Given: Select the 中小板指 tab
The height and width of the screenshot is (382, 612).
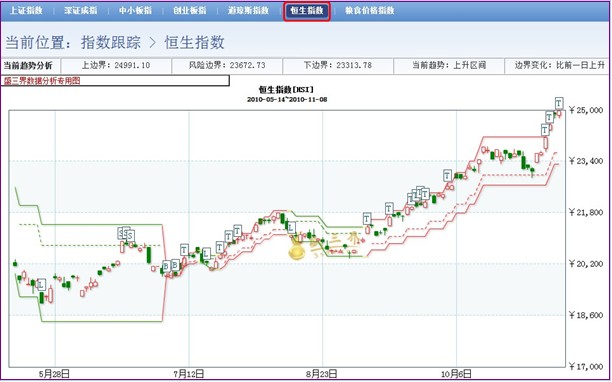Looking at the screenshot, I should coord(135,11).
